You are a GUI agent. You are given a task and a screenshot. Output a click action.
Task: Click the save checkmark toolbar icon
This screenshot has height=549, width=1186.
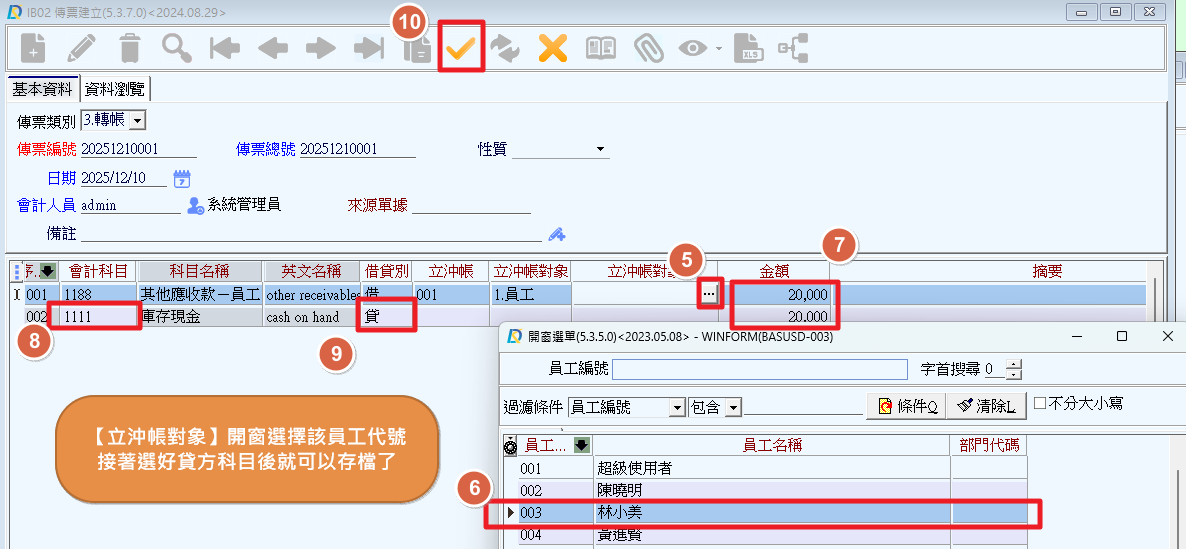coord(461,49)
